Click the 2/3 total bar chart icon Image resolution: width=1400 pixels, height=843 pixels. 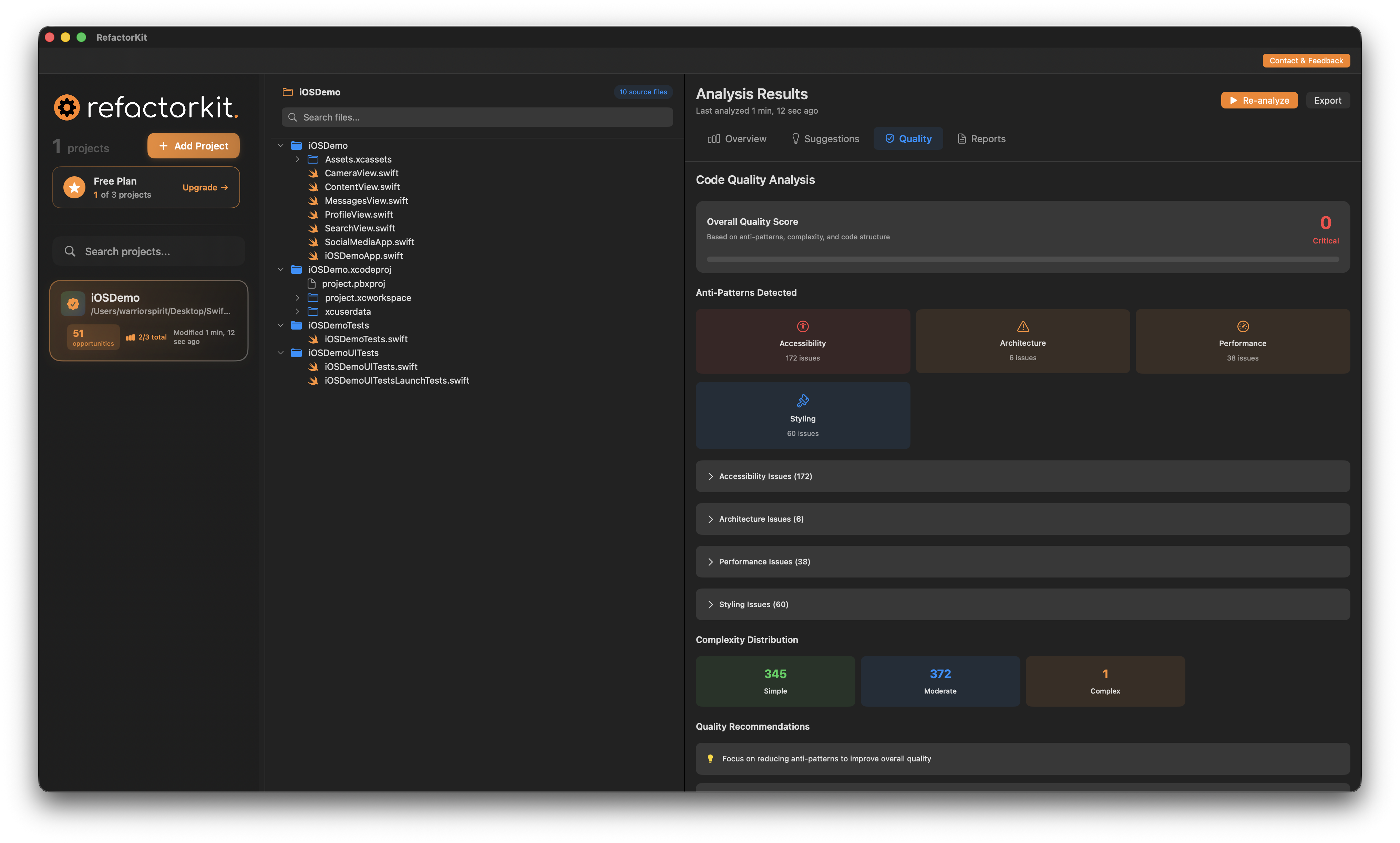[130, 337]
